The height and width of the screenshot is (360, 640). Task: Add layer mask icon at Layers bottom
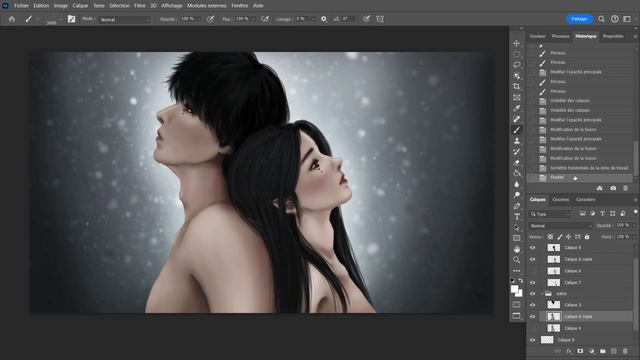pos(580,351)
